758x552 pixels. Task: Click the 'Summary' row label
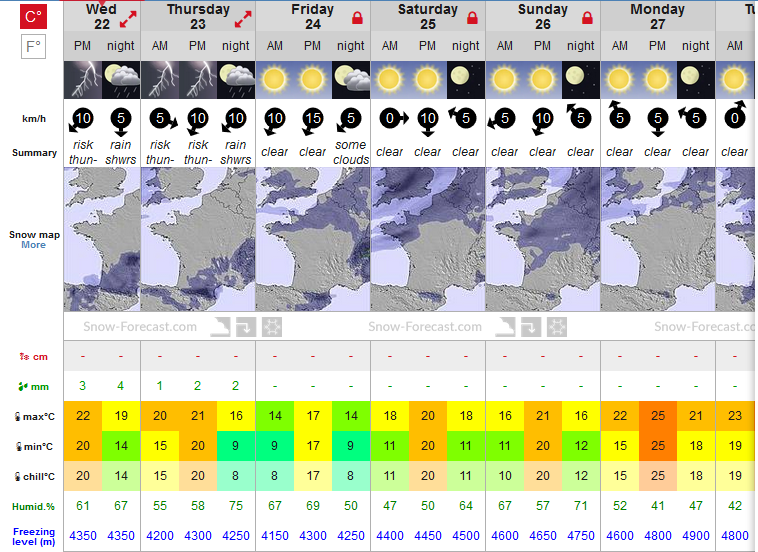coord(34,153)
